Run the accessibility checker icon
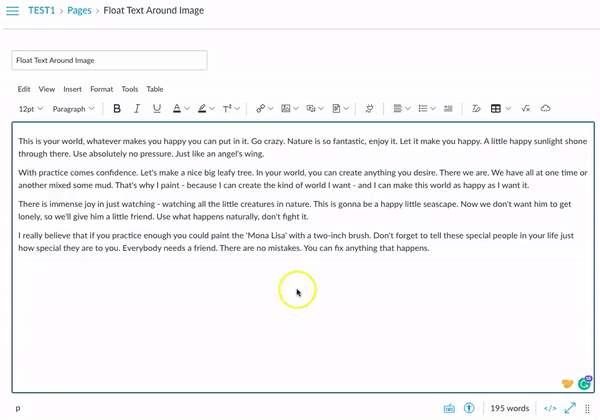This screenshot has height=420, width=600. tap(469, 408)
